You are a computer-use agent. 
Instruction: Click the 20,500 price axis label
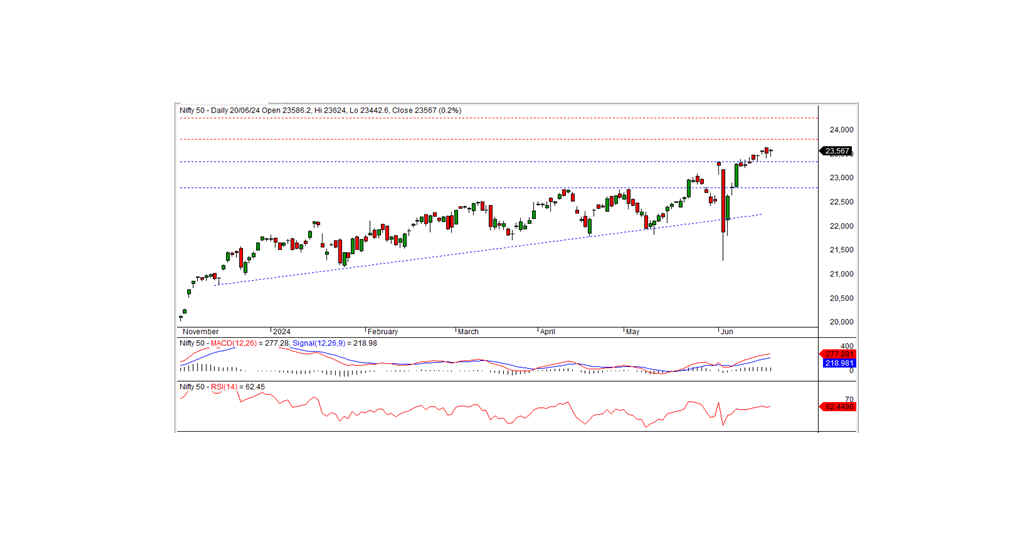coord(841,299)
